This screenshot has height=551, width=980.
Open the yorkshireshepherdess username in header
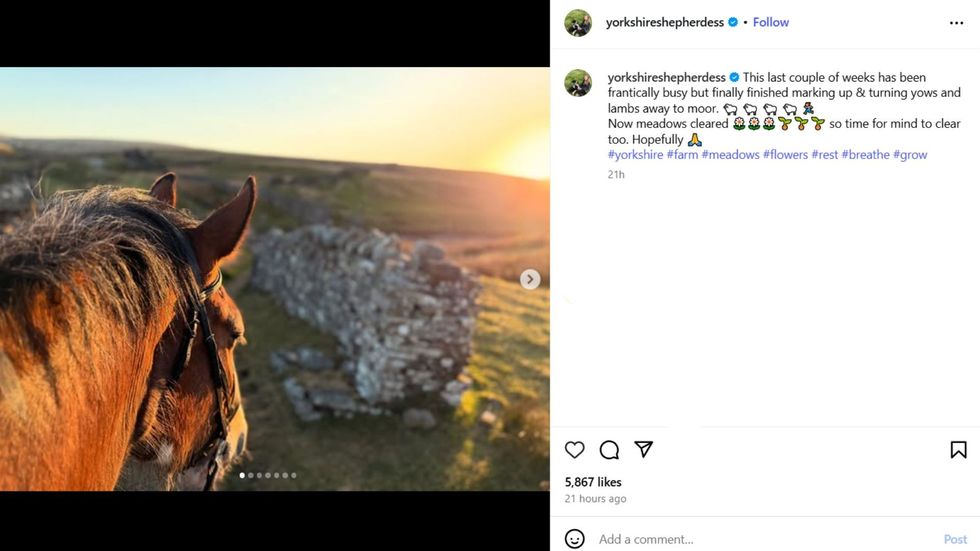click(x=665, y=22)
